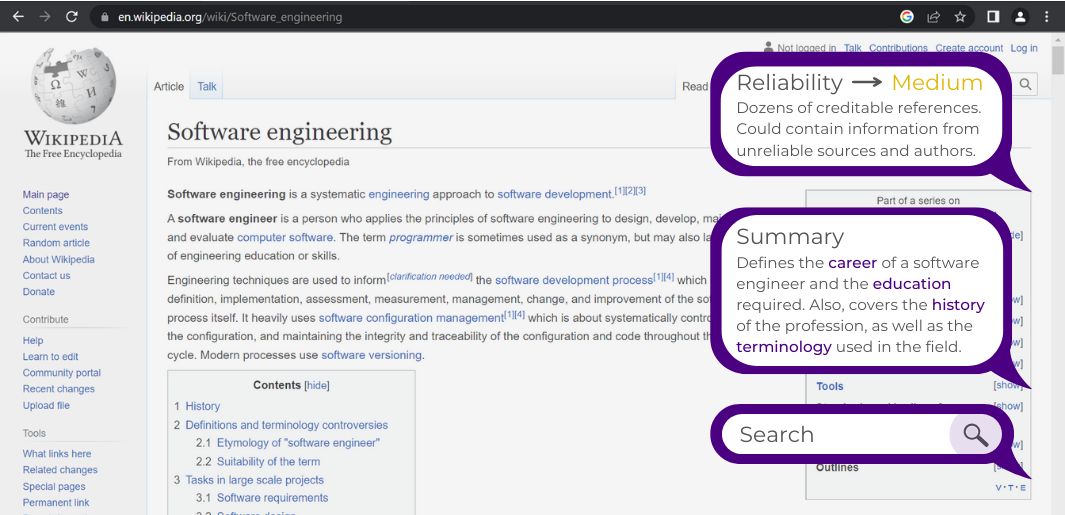Image resolution: width=1065 pixels, height=515 pixels.
Task: Click the Donate link
Action: coord(39,291)
